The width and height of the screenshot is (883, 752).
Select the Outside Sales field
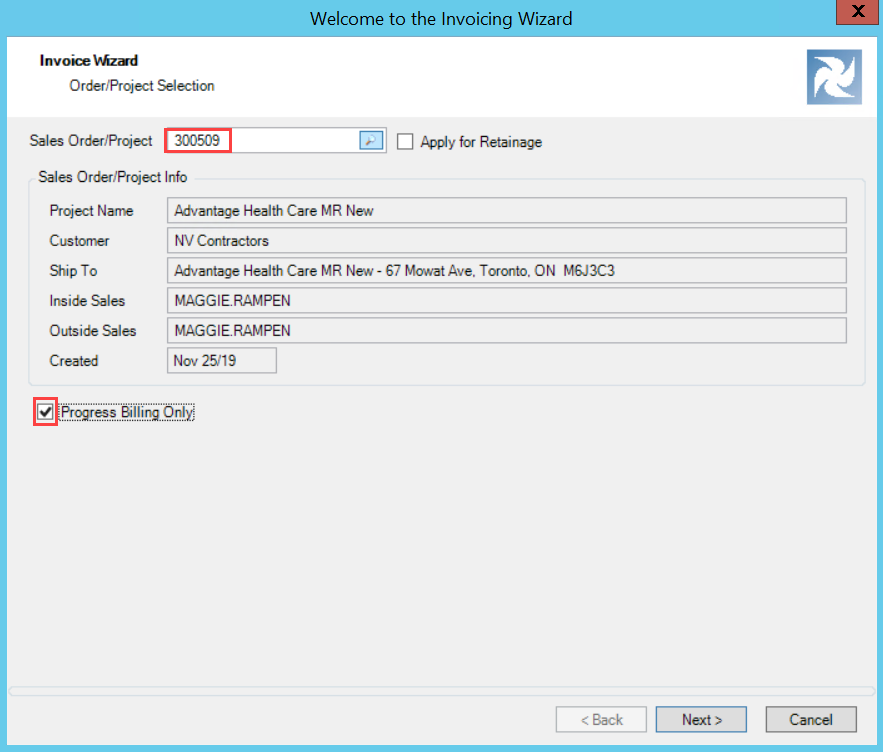click(506, 331)
